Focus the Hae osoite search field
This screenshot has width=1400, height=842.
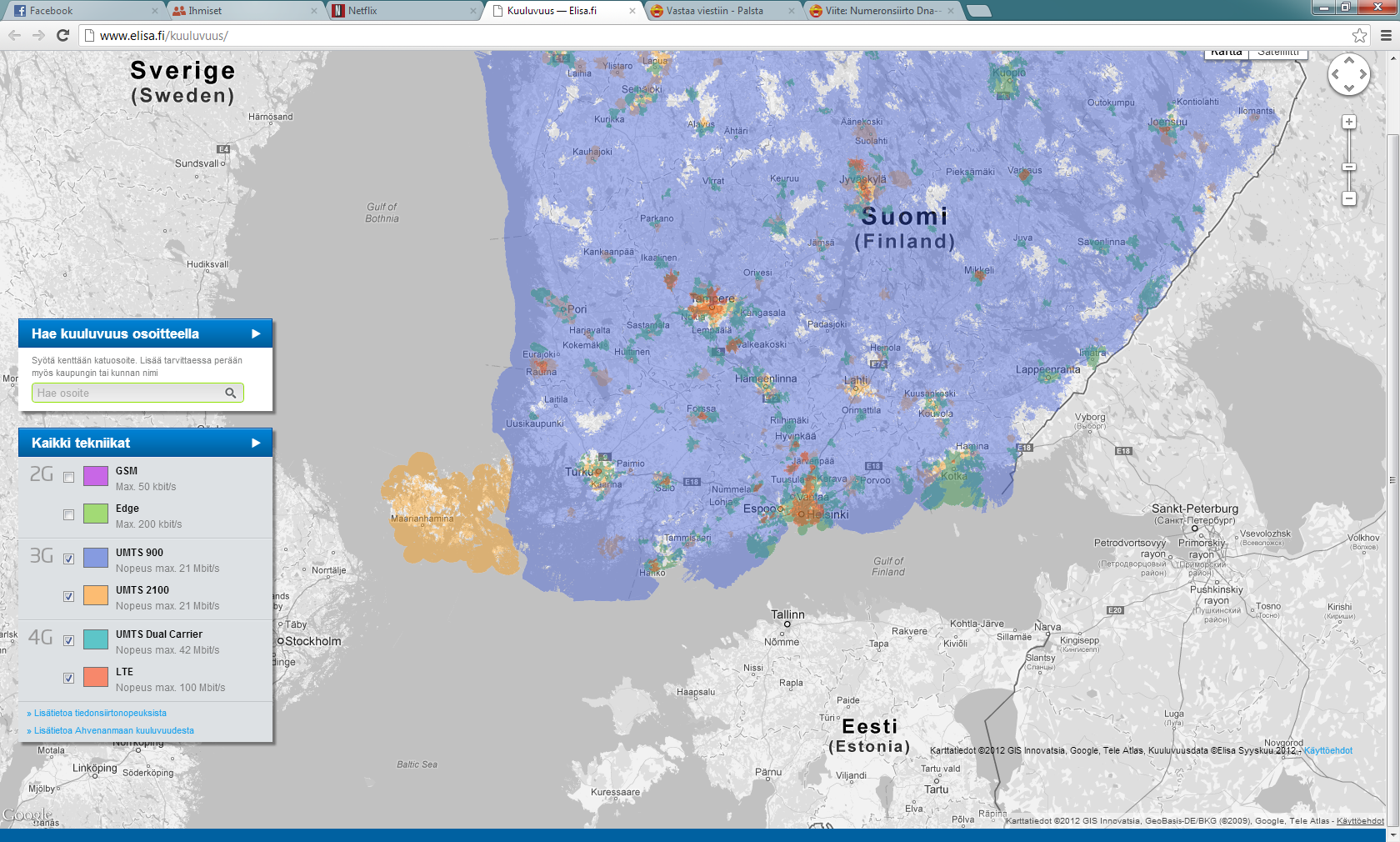point(137,393)
